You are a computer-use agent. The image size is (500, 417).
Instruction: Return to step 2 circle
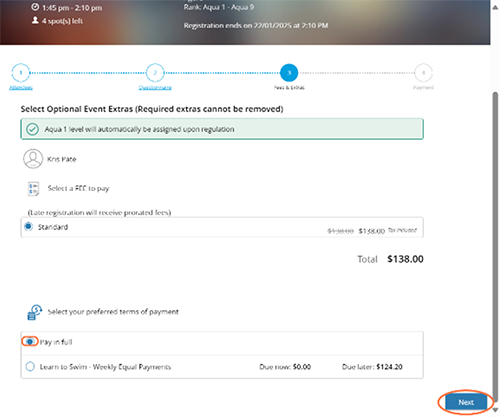point(155,73)
